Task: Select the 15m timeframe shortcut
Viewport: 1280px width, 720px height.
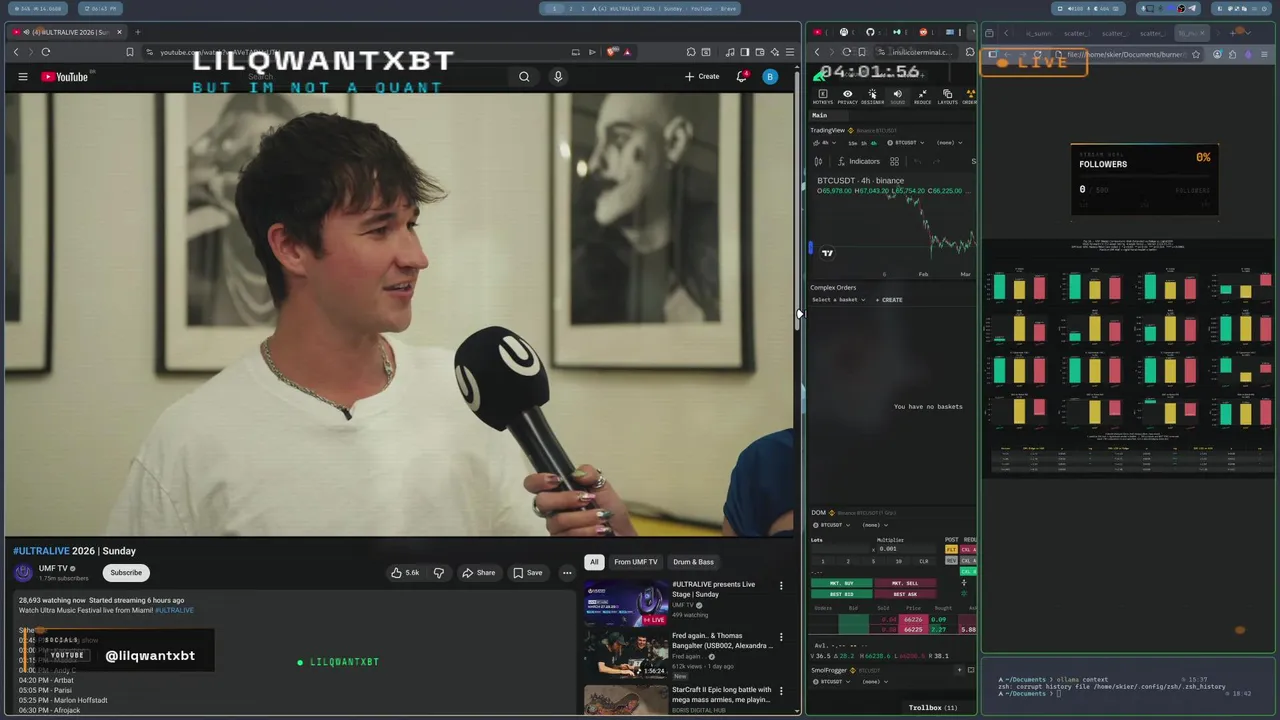Action: [x=852, y=143]
